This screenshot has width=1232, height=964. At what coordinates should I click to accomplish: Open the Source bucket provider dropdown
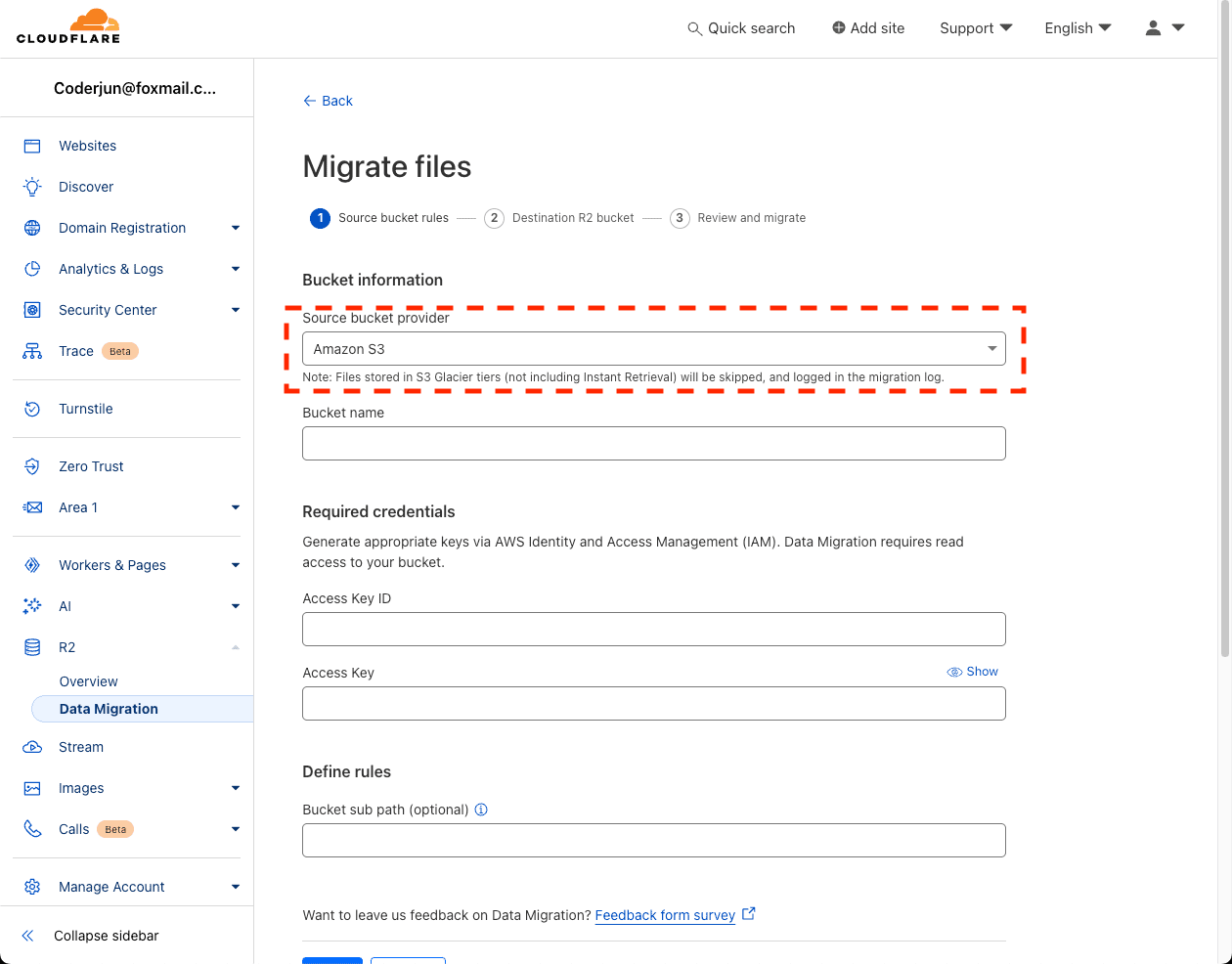(654, 349)
